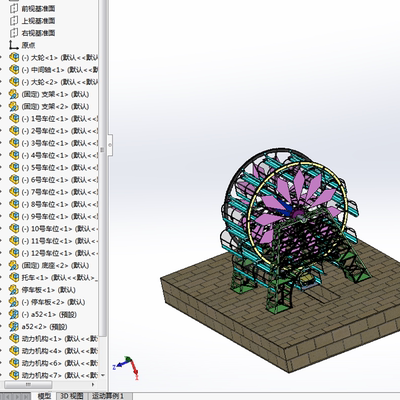Click the 原点 origin icon
Image resolution: width=400 pixels, height=400 pixels.
pos(14,45)
